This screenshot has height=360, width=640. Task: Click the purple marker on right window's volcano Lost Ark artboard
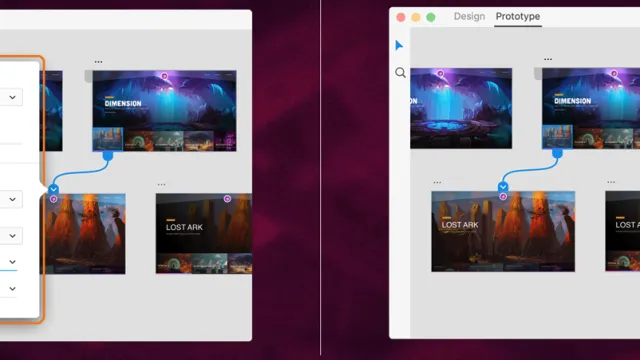(x=503, y=197)
